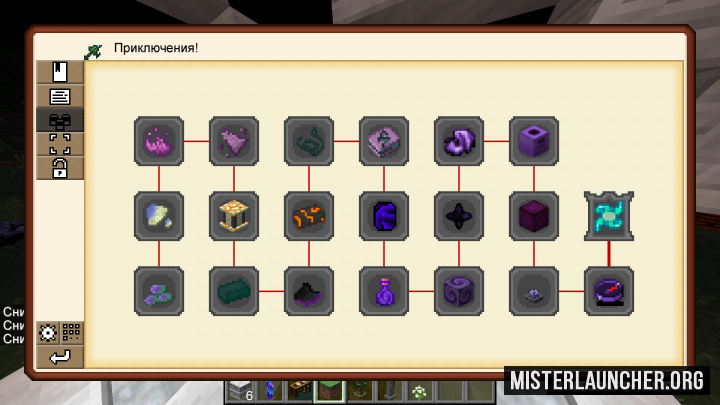Open the gear settings icon

(x=48, y=332)
